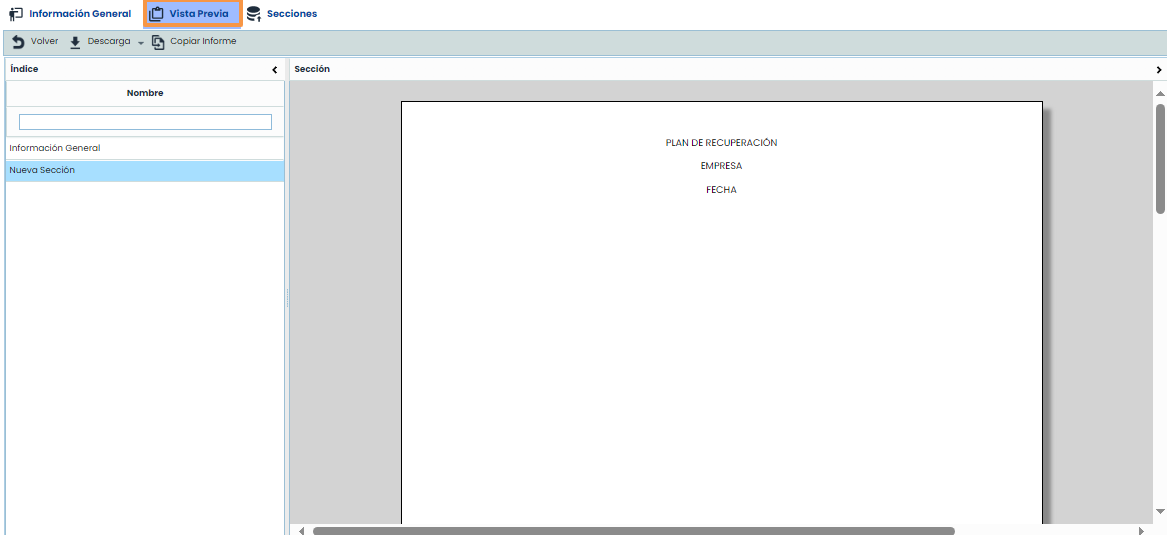Click the PLAN DE RECUPERACIÓN title in preview
The height and width of the screenshot is (536, 1168).
pos(721,143)
